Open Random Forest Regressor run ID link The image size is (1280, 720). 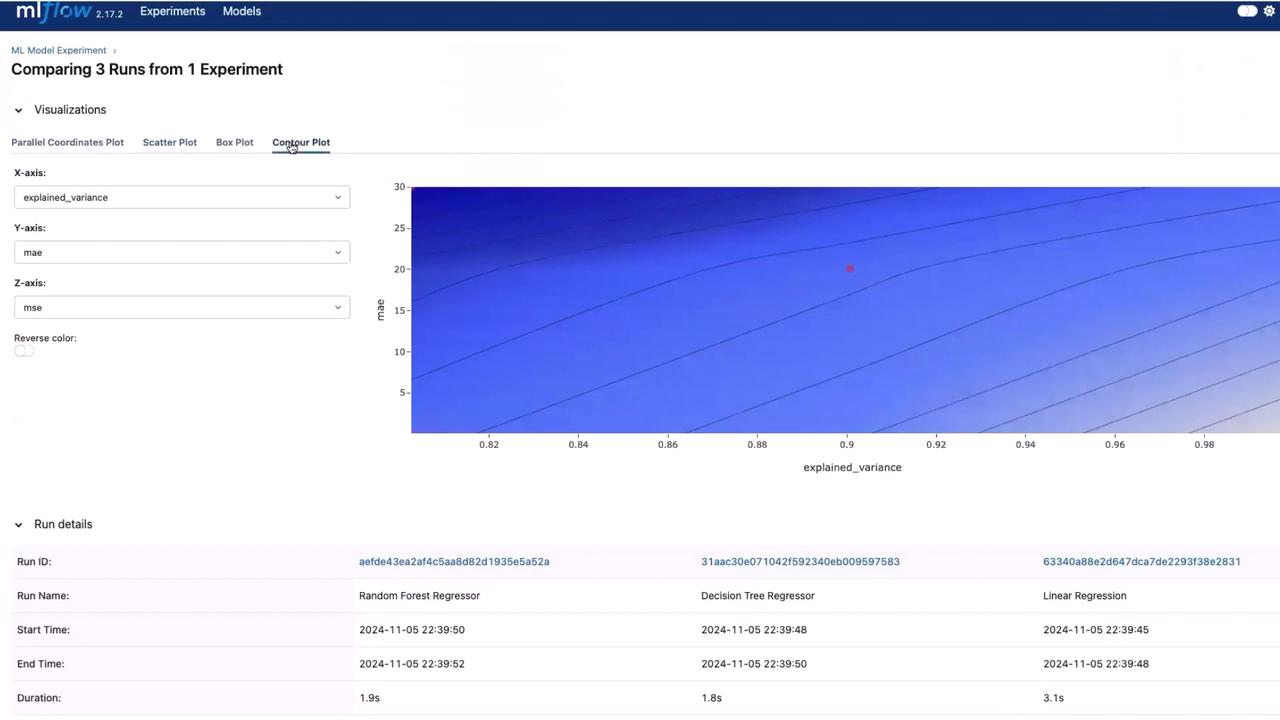[454, 561]
